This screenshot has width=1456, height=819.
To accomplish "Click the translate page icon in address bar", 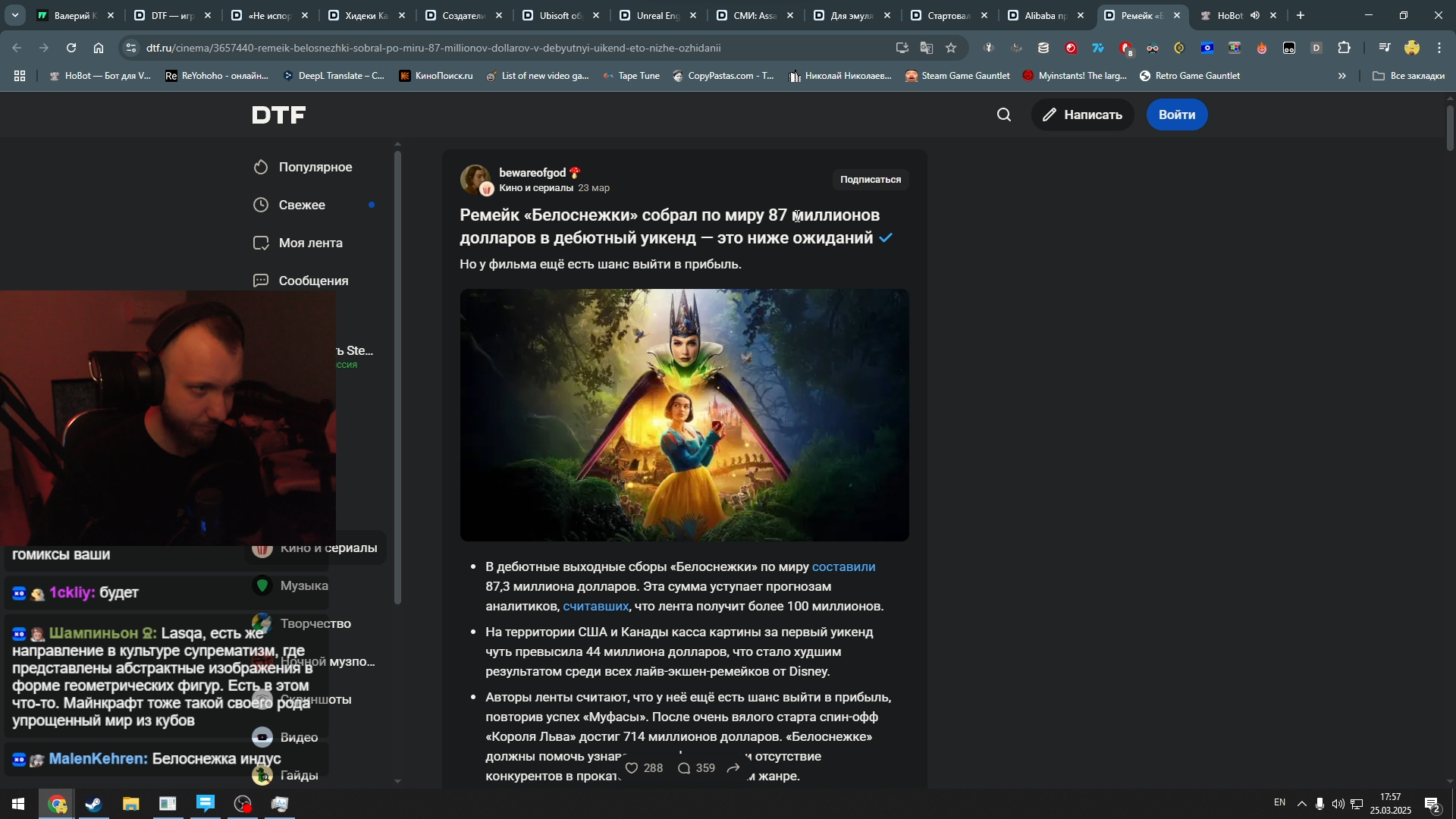I will pos(927,48).
